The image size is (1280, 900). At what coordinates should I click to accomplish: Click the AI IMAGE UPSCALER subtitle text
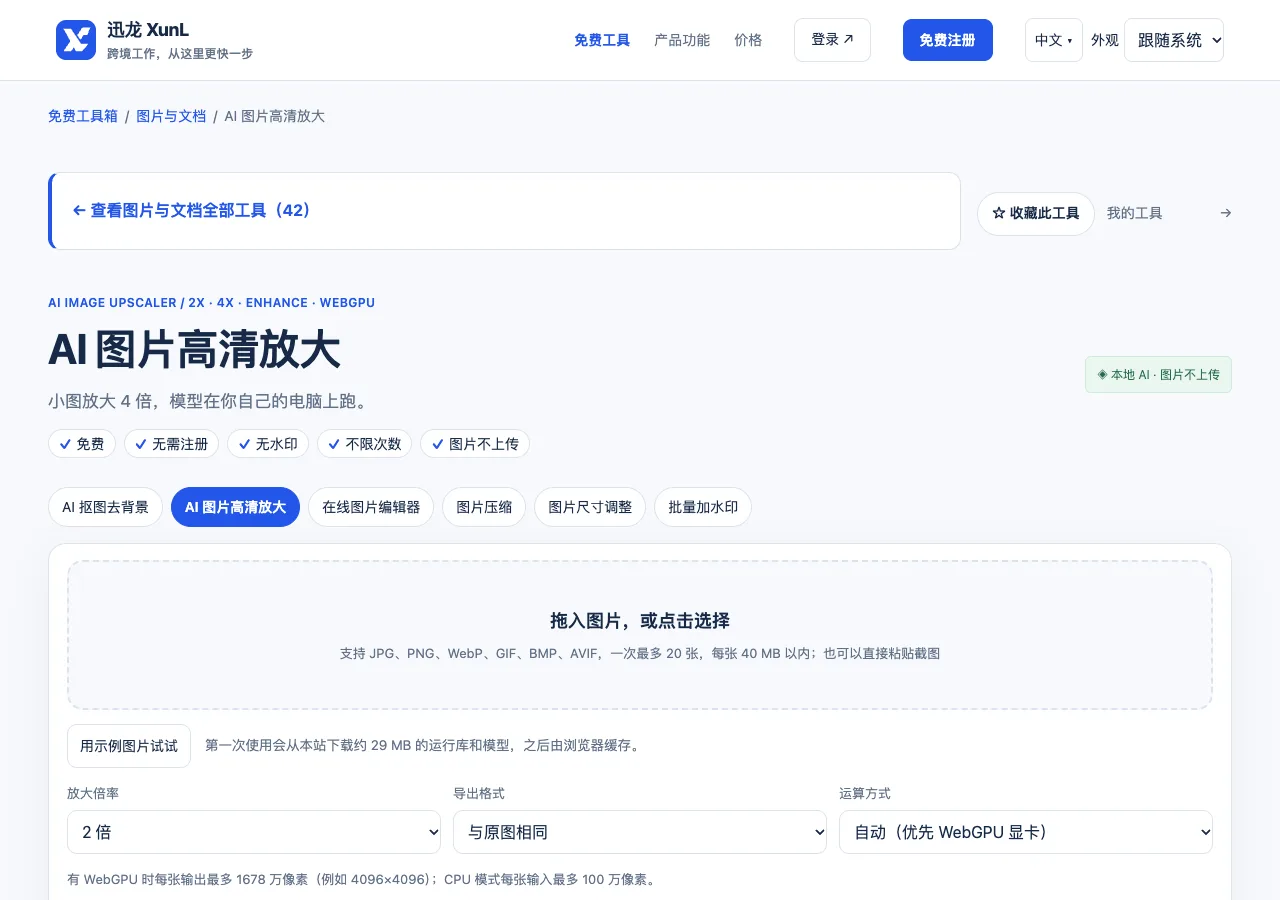212,302
